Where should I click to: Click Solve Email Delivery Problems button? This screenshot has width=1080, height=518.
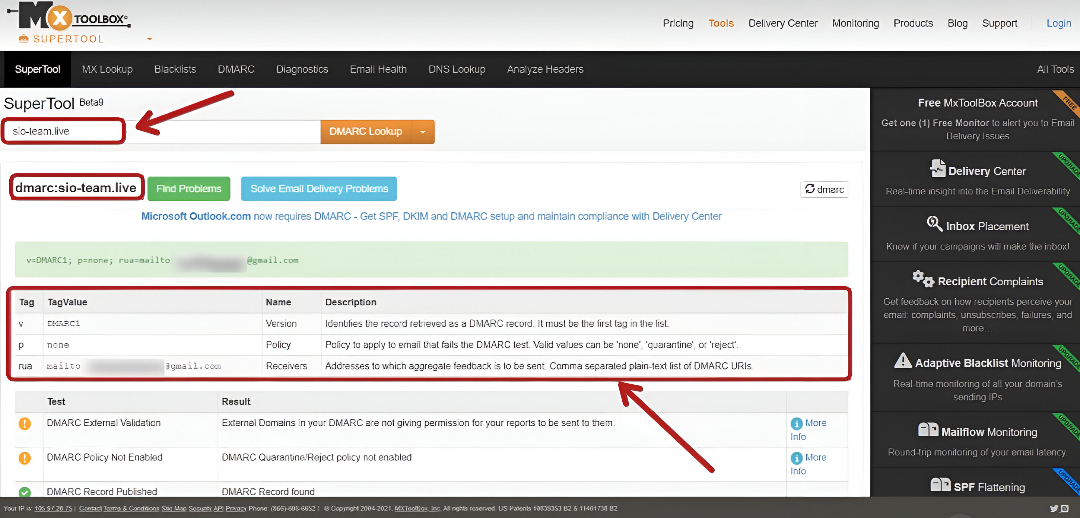[x=319, y=188]
